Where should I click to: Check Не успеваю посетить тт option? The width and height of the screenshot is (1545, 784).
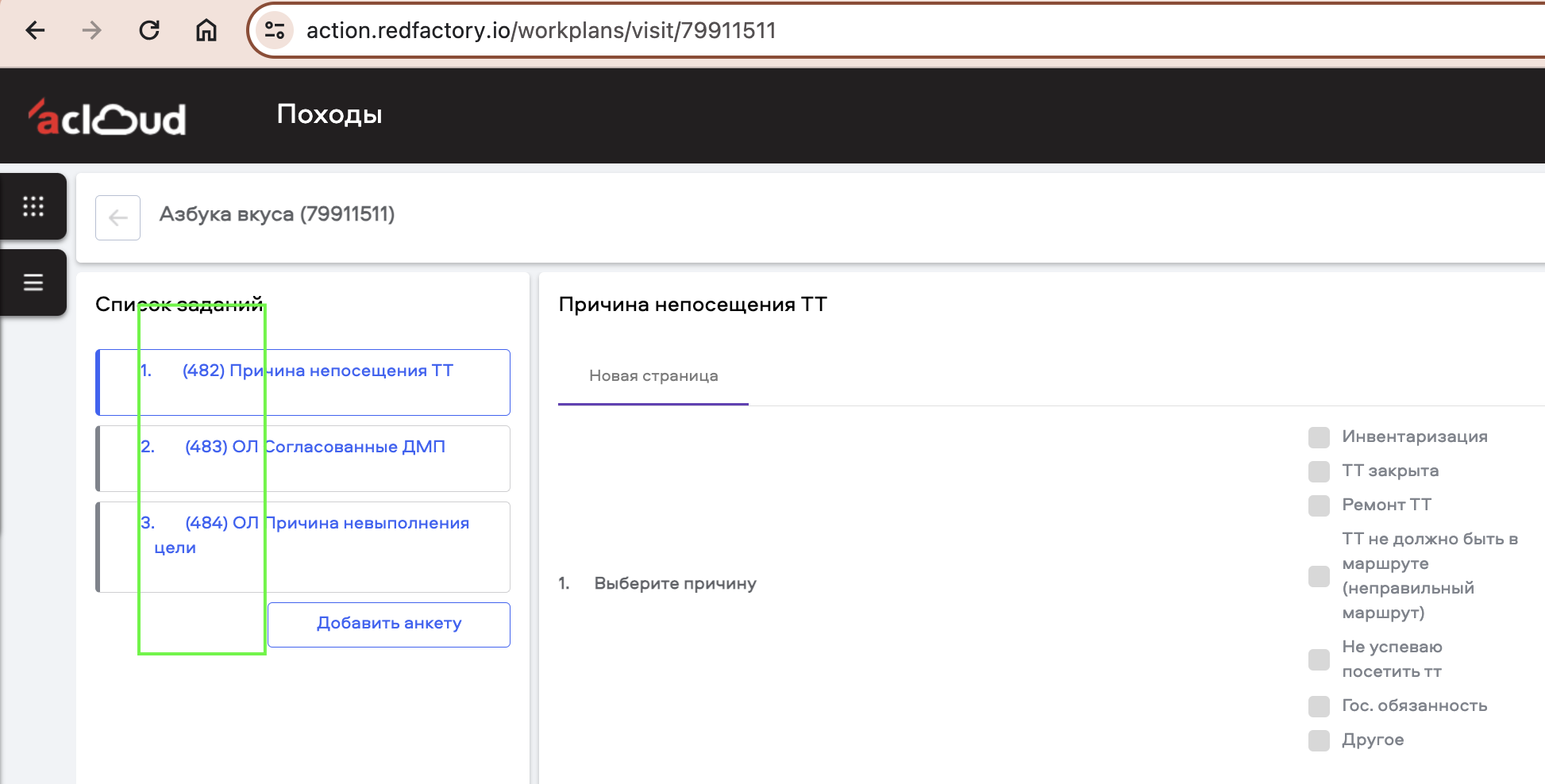(x=1319, y=659)
